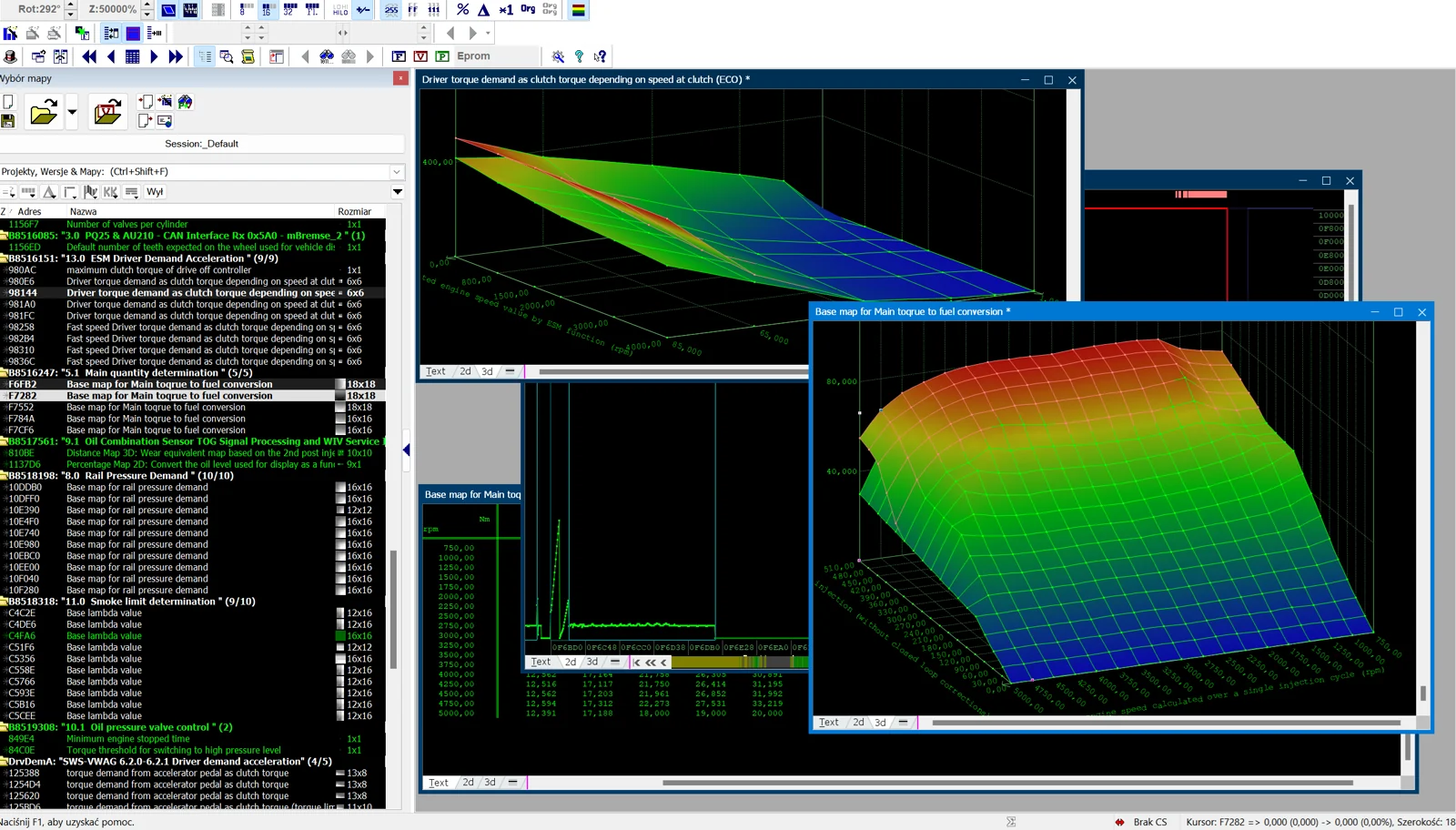This screenshot has height=830, width=1456.
Task: Select 2d tab in bottom Base map window
Action: (x=468, y=783)
